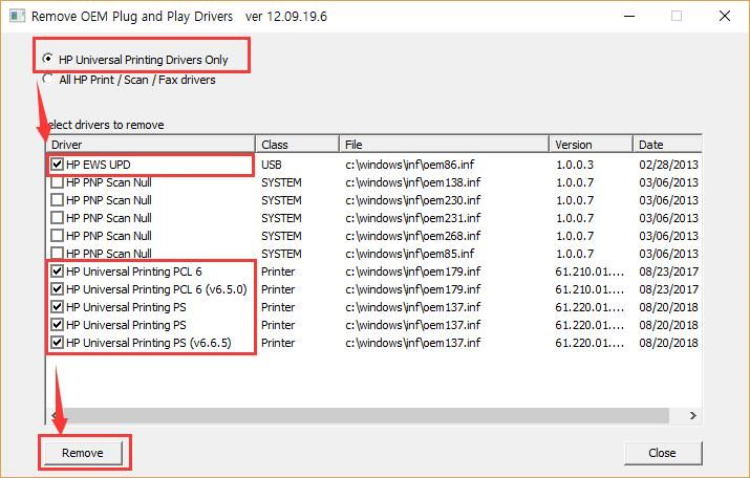
Task: Check HP PNP Scan Null for oem230.inf
Action: click(x=57, y=200)
